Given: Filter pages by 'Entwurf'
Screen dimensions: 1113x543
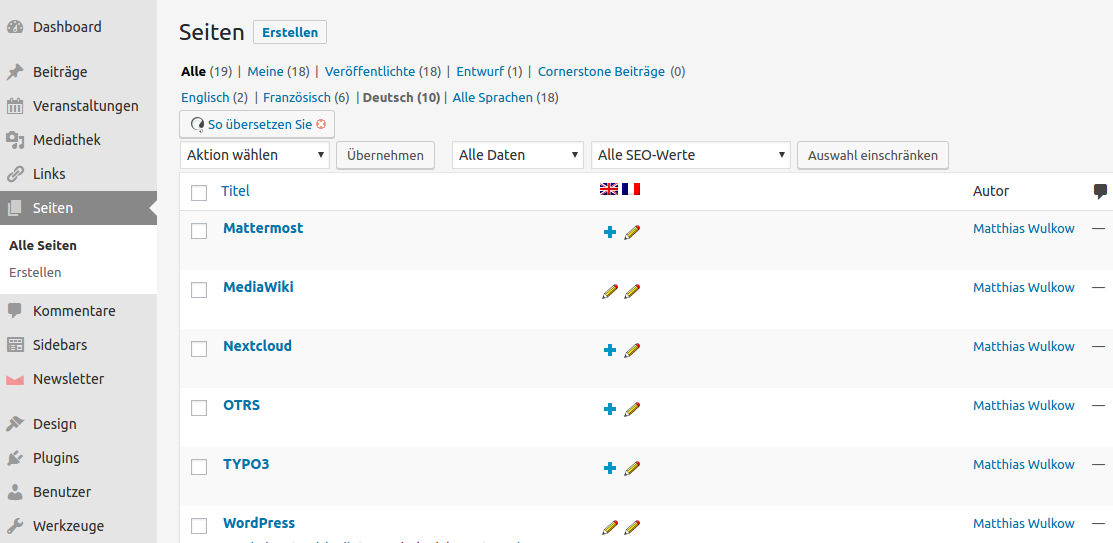Looking at the screenshot, I should 480,72.
